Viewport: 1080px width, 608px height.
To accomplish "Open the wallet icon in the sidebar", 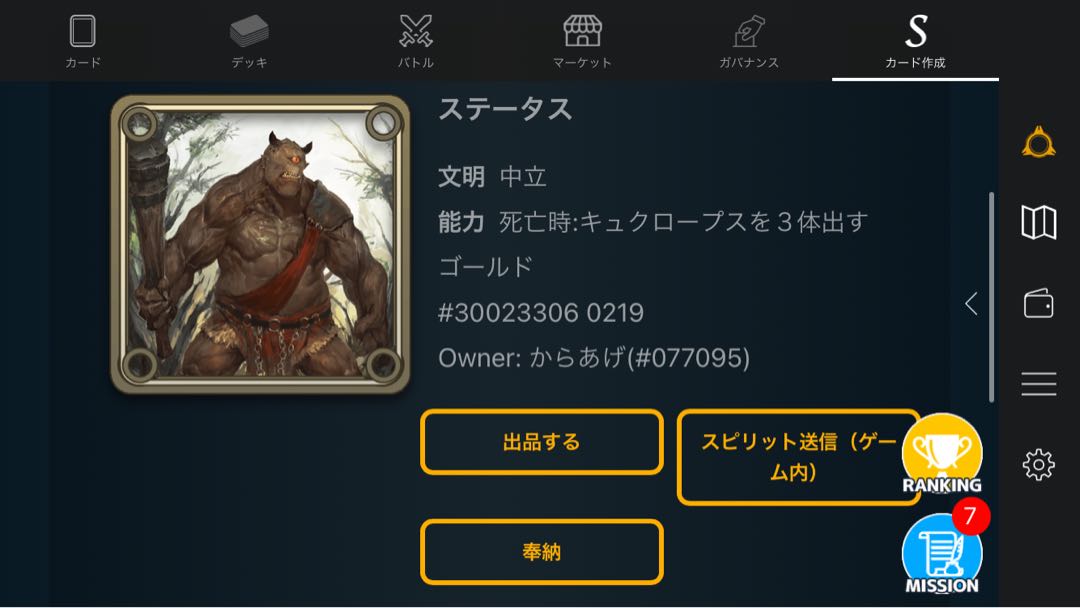I will [1039, 303].
